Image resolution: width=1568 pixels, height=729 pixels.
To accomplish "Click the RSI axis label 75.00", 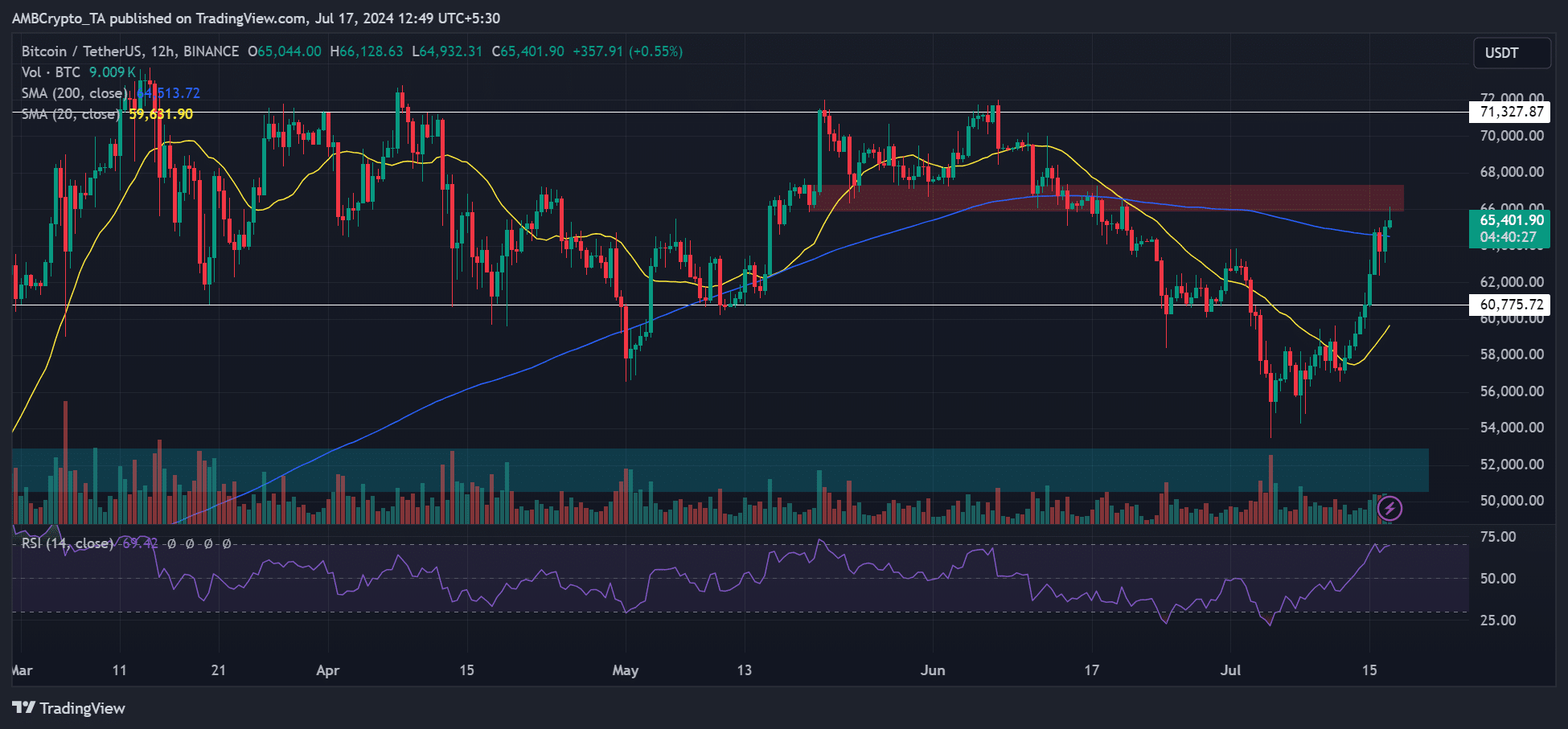I will [x=1498, y=537].
